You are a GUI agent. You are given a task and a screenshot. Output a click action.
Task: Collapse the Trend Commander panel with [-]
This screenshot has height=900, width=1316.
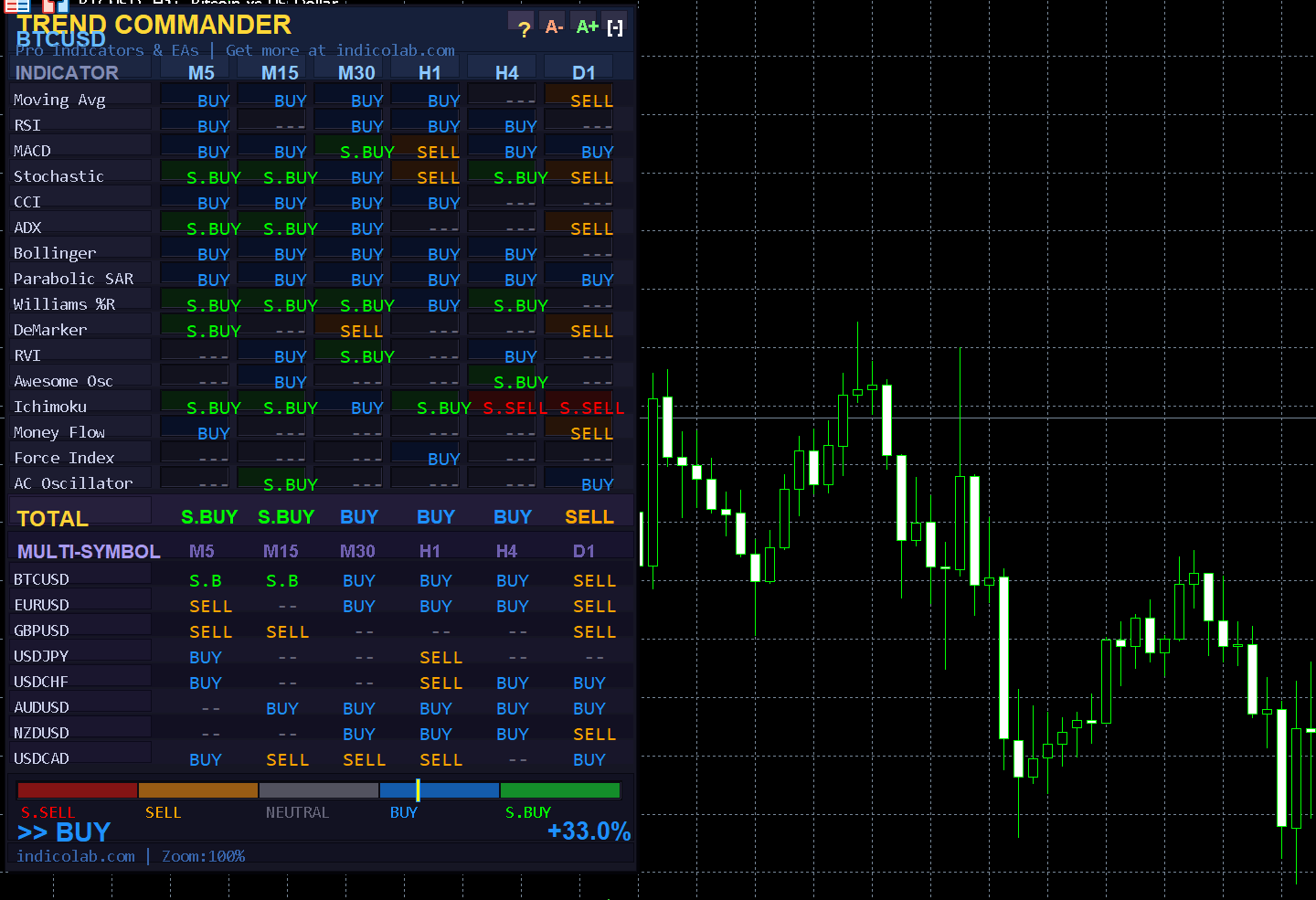pyautogui.click(x=615, y=28)
